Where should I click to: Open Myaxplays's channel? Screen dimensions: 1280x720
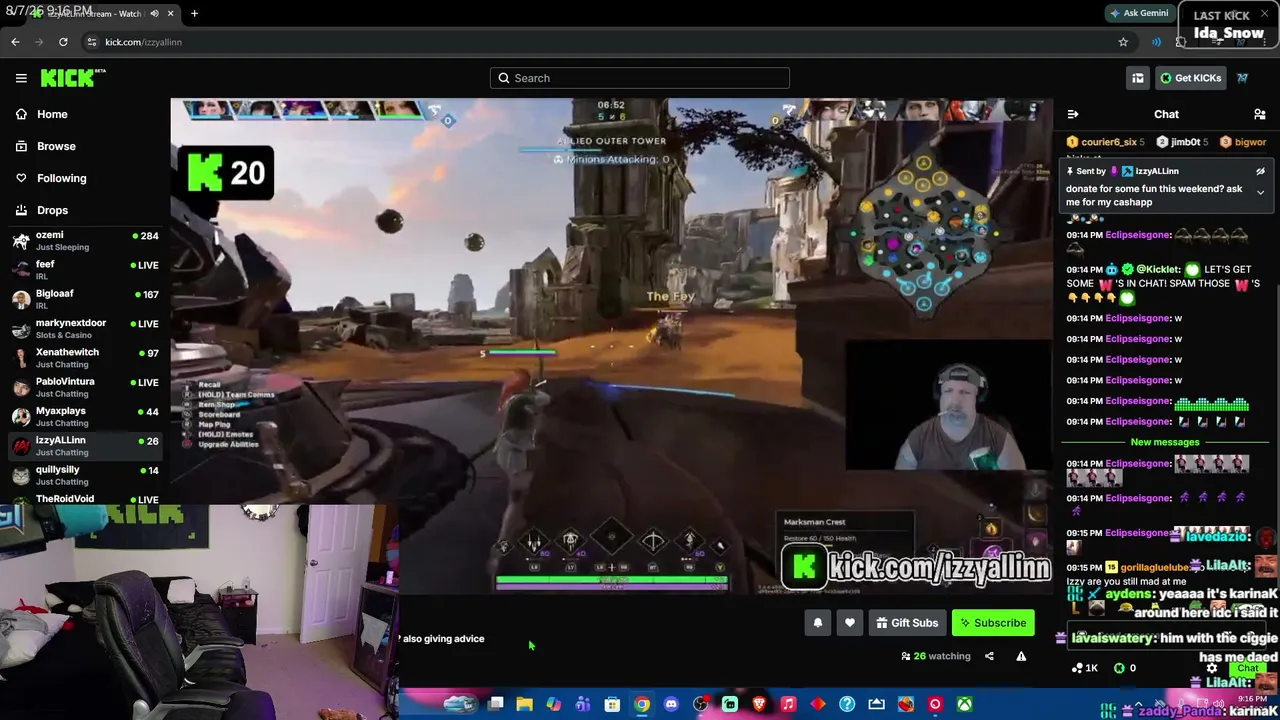(85, 416)
